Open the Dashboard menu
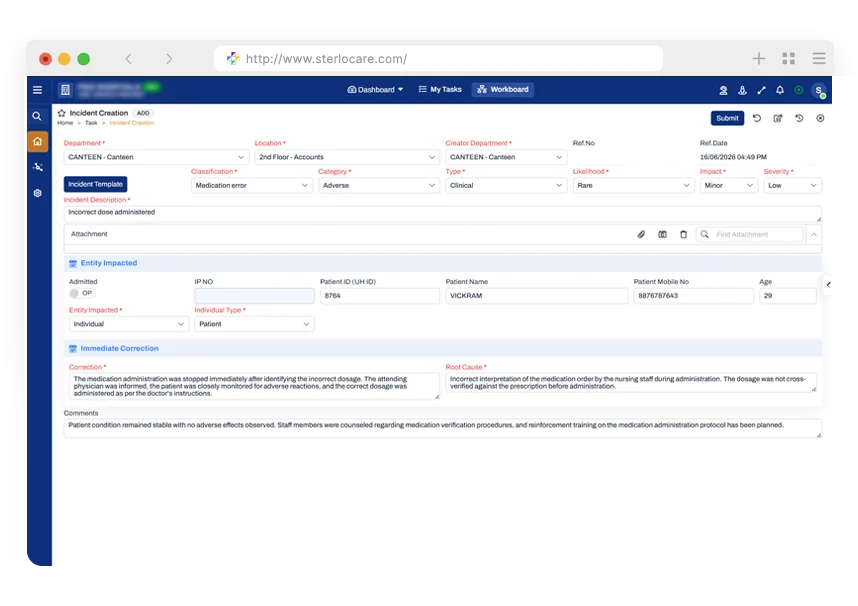This screenshot has width=858, height=606. pos(375,90)
